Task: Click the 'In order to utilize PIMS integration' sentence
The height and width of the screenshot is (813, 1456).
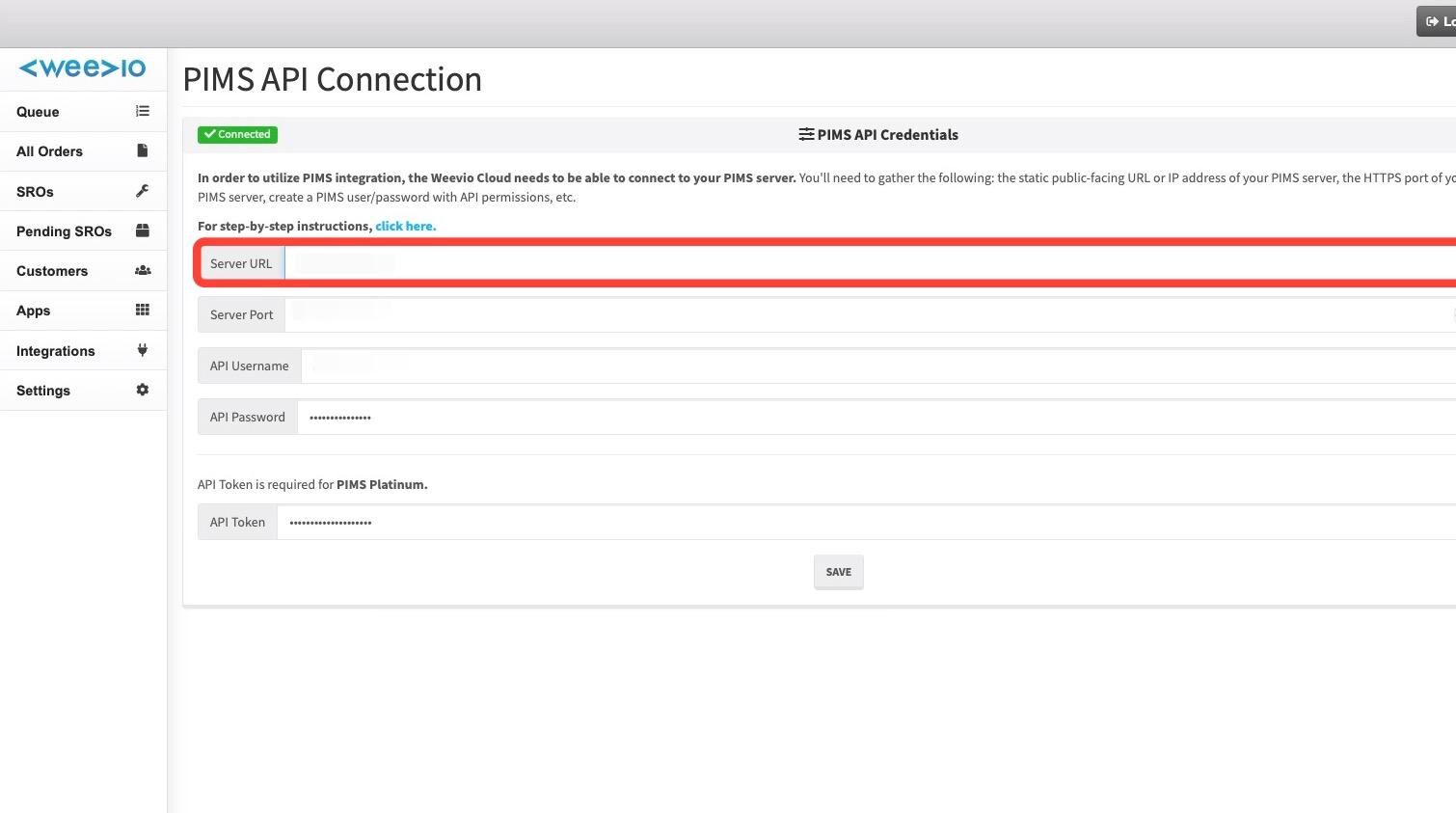Action: [497, 177]
